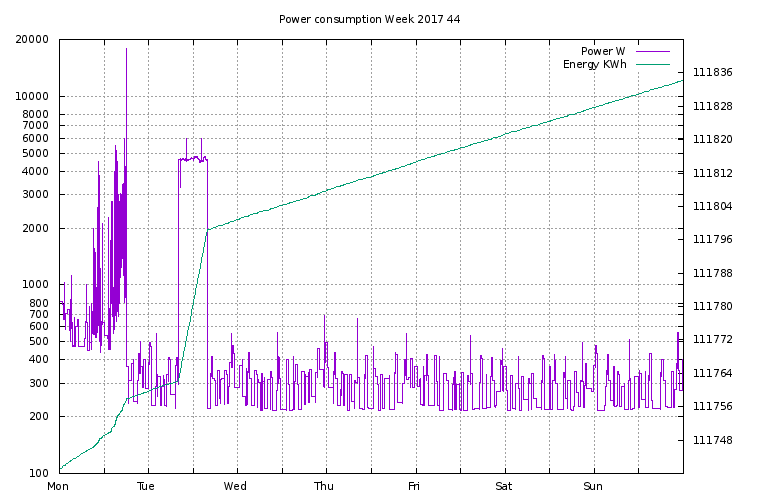The image size is (768, 500).
Task: Click the 'Tue' x-axis label
Action: [145, 486]
